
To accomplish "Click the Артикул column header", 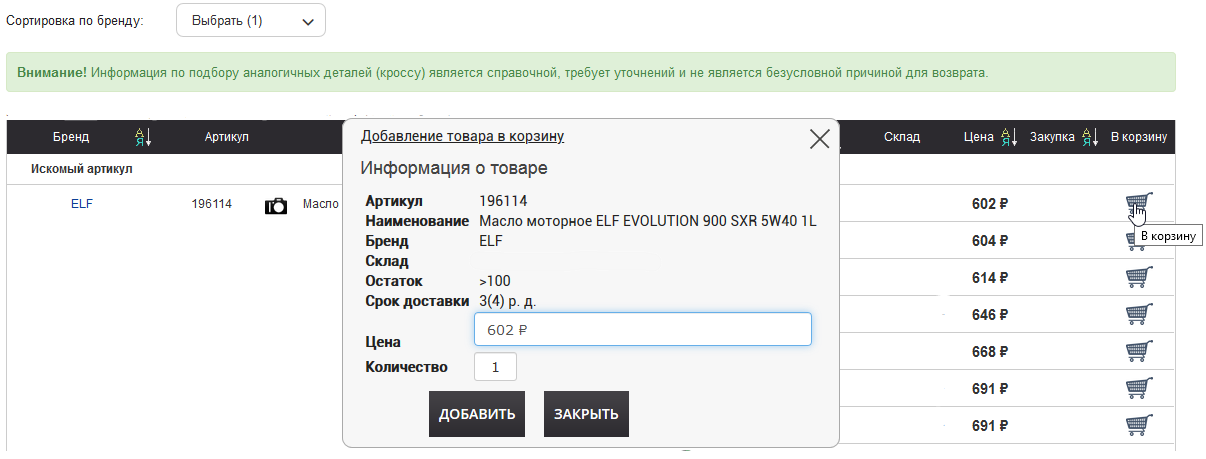I will (x=226, y=137).
